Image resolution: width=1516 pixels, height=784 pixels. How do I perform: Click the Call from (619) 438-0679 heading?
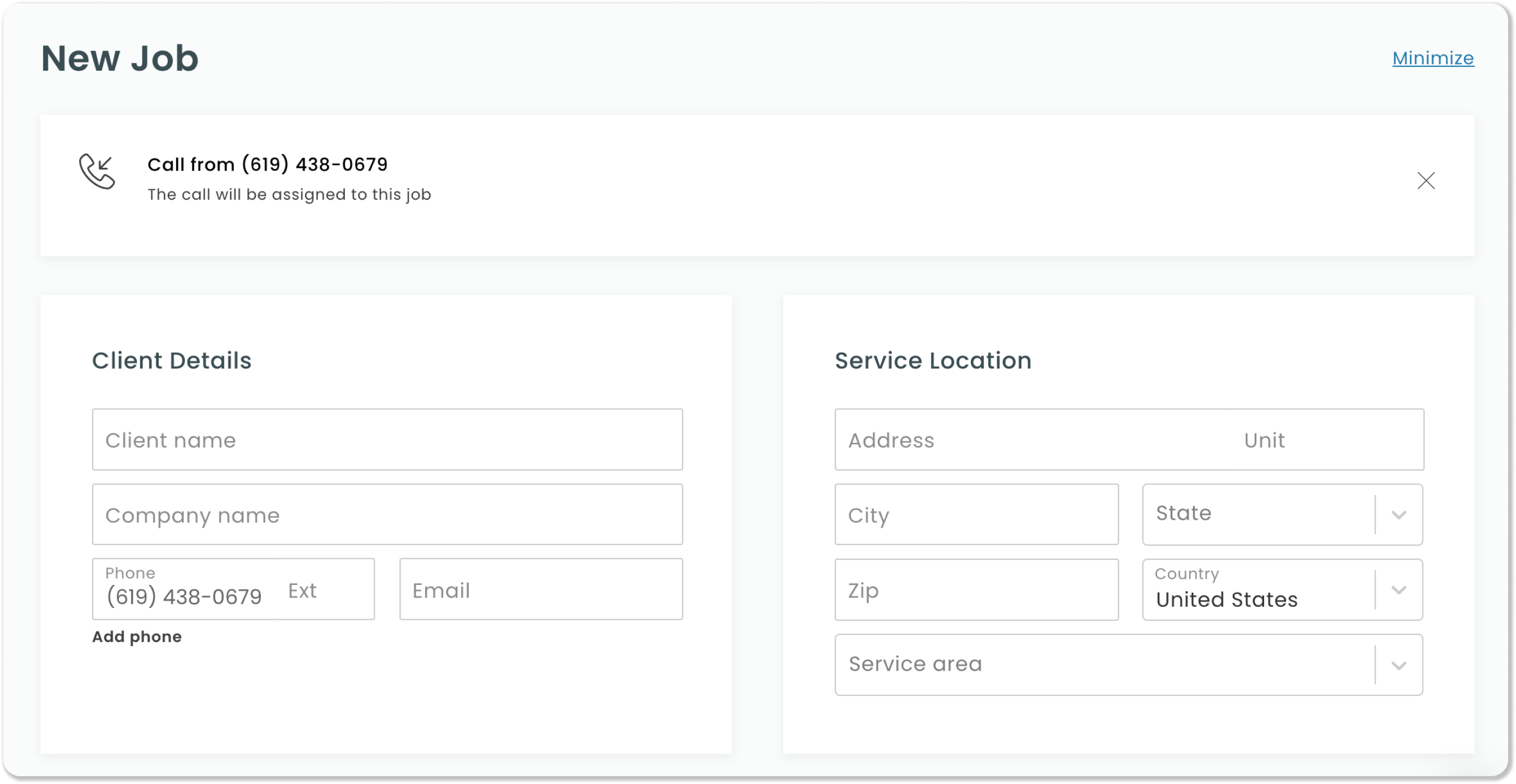[267, 164]
